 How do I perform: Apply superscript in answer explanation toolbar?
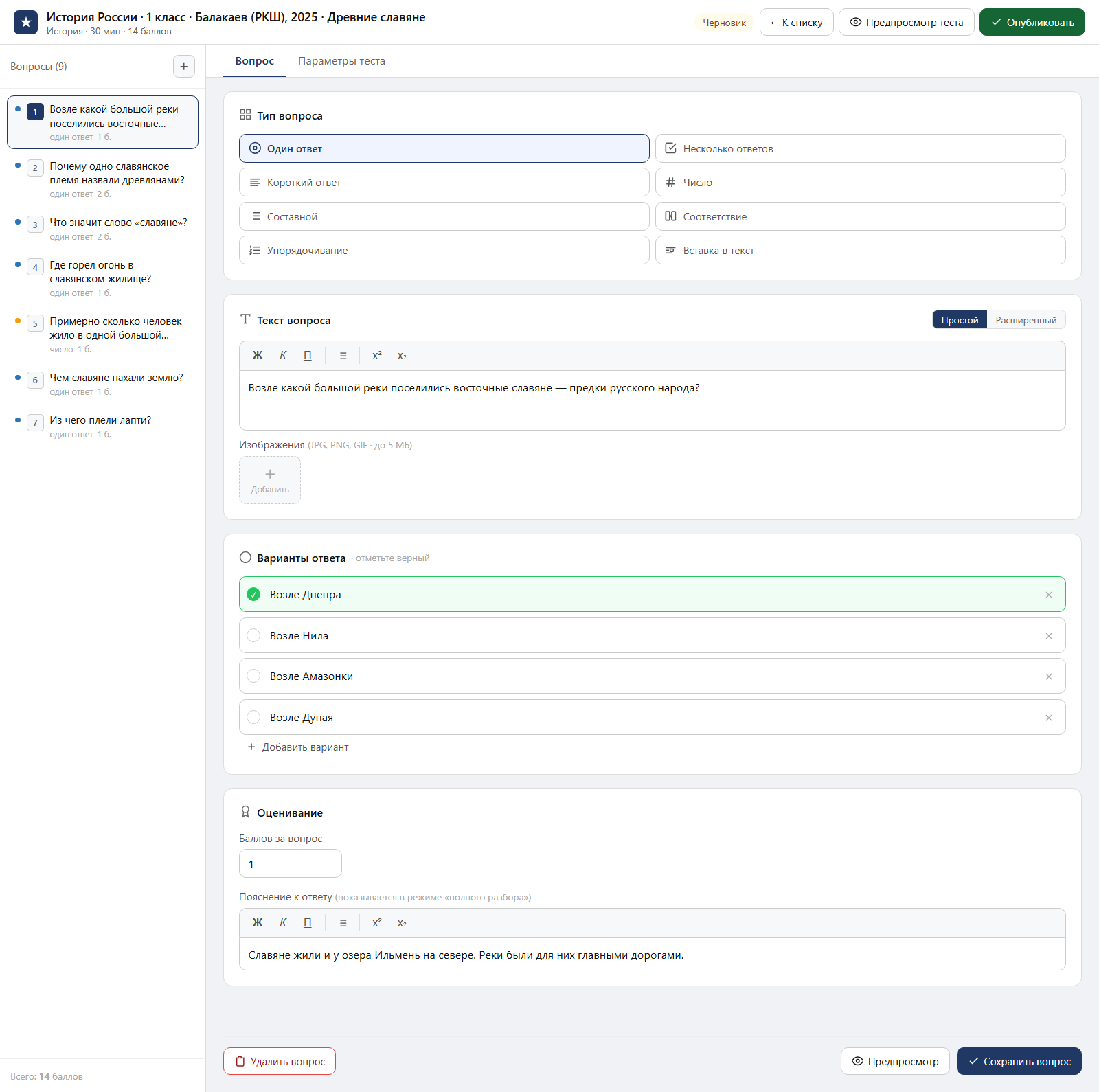(377, 923)
